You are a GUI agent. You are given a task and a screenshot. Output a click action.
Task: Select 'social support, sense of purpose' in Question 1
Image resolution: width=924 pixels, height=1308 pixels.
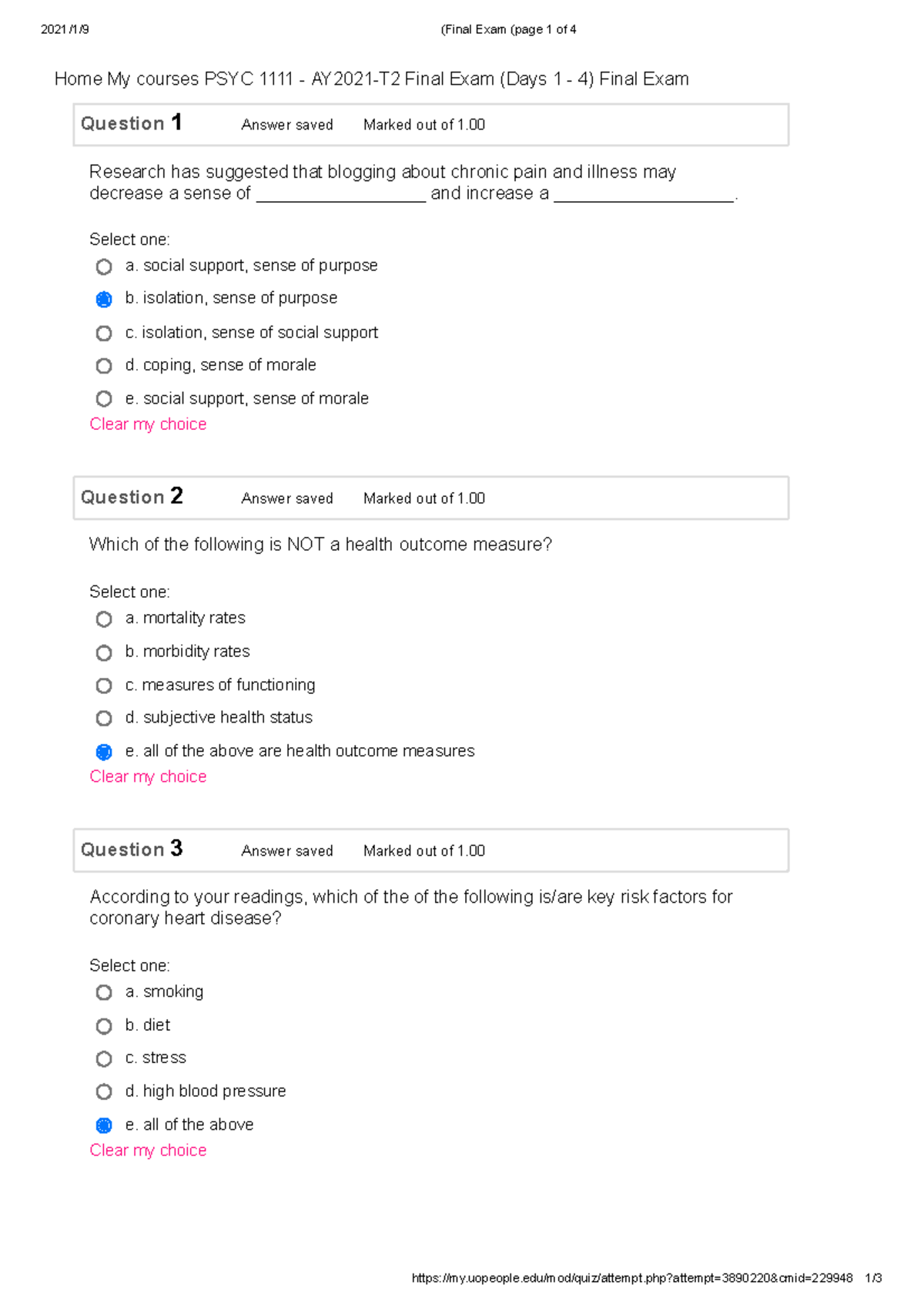point(104,267)
